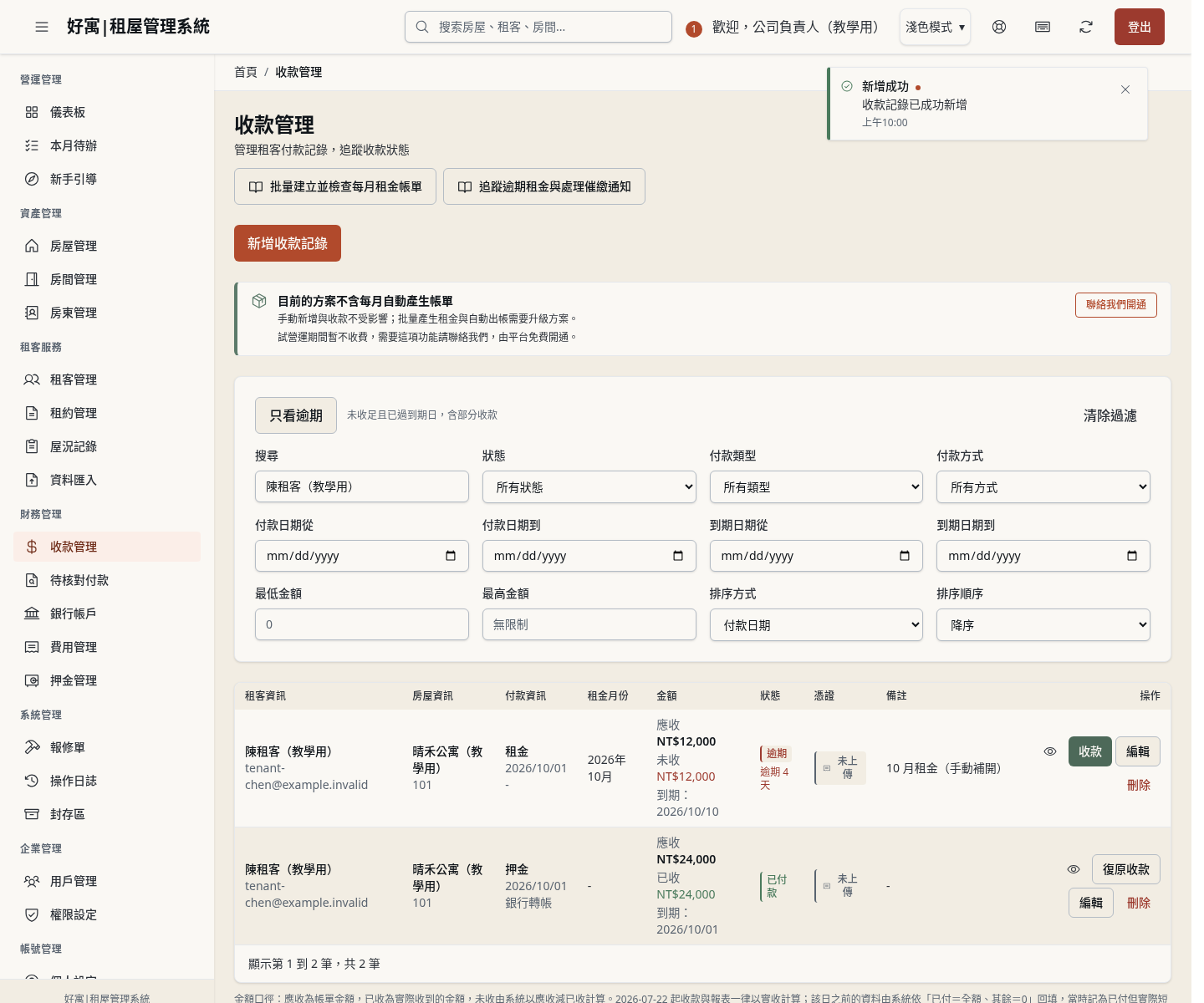Open guide 批量建立並檢查每月租金帳單
Image resolution: width=1204 pixels, height=1003 pixels.
point(335,186)
